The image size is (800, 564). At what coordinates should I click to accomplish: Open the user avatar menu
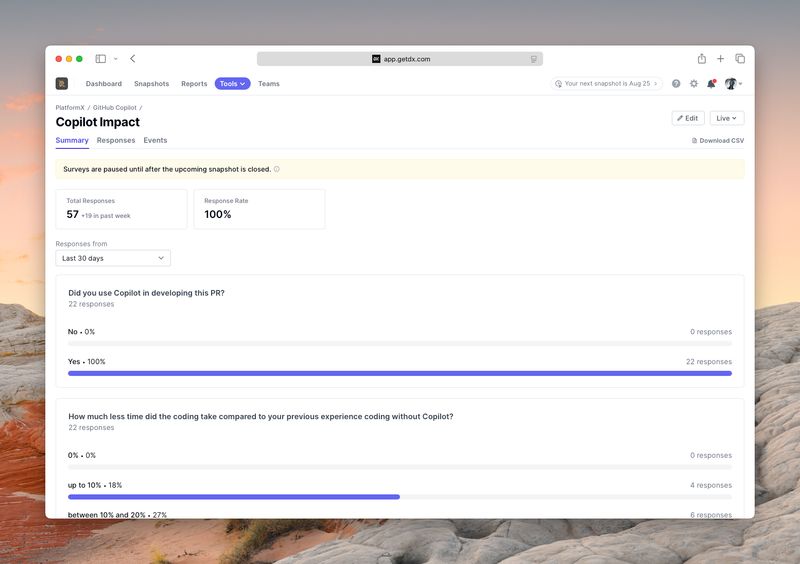732,84
